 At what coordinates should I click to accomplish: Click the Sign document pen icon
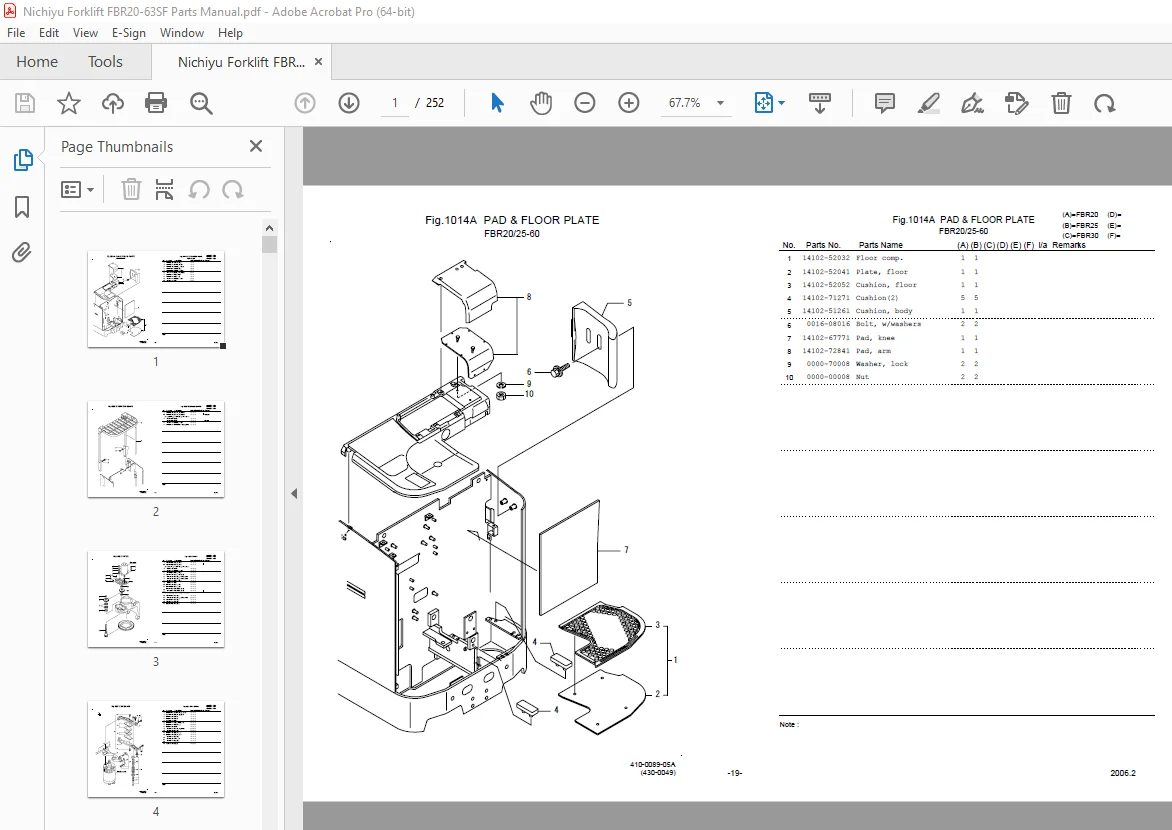point(972,103)
